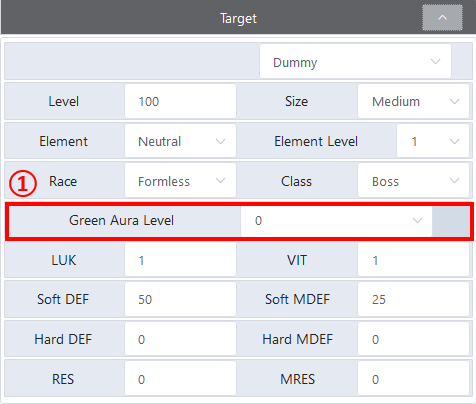Click the MRES input field
Screen dimensions: 476x404
[x=413, y=379]
